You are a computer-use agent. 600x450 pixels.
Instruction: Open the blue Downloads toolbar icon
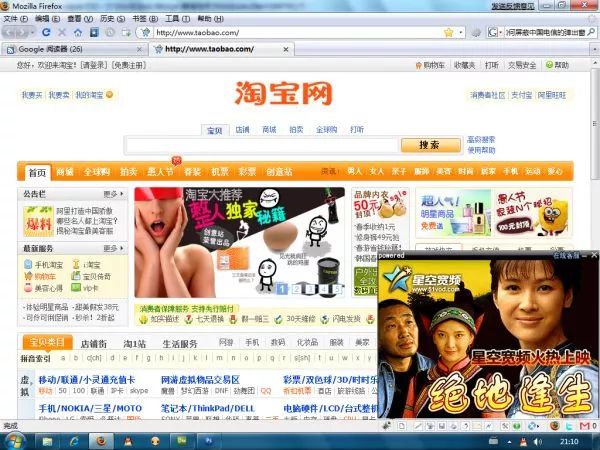94,33
